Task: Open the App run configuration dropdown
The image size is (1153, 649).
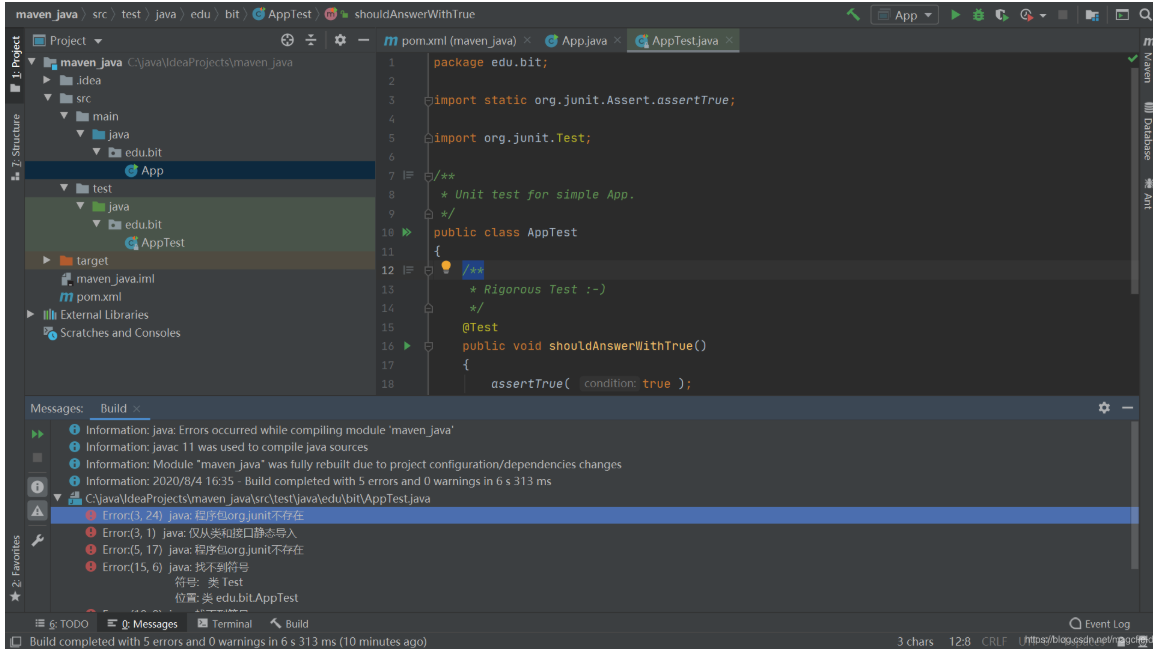Action: (904, 15)
